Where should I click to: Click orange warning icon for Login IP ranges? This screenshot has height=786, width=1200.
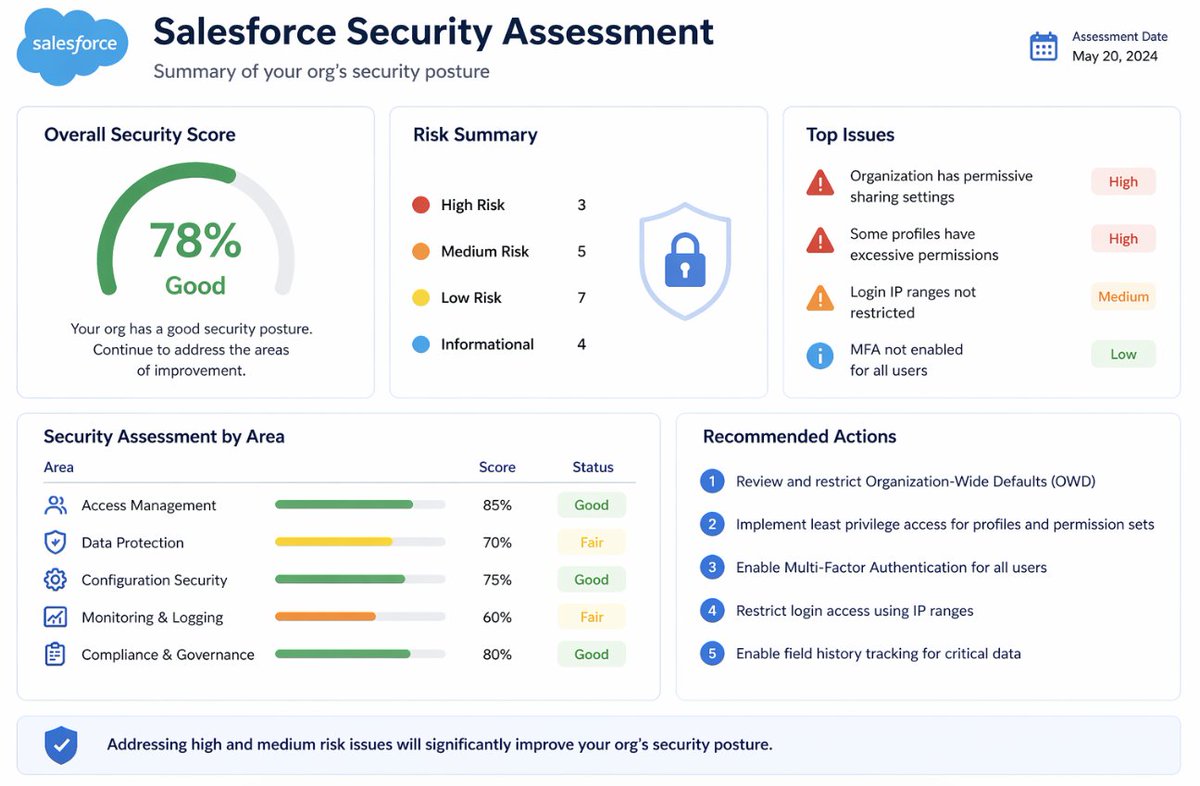pyautogui.click(x=820, y=298)
